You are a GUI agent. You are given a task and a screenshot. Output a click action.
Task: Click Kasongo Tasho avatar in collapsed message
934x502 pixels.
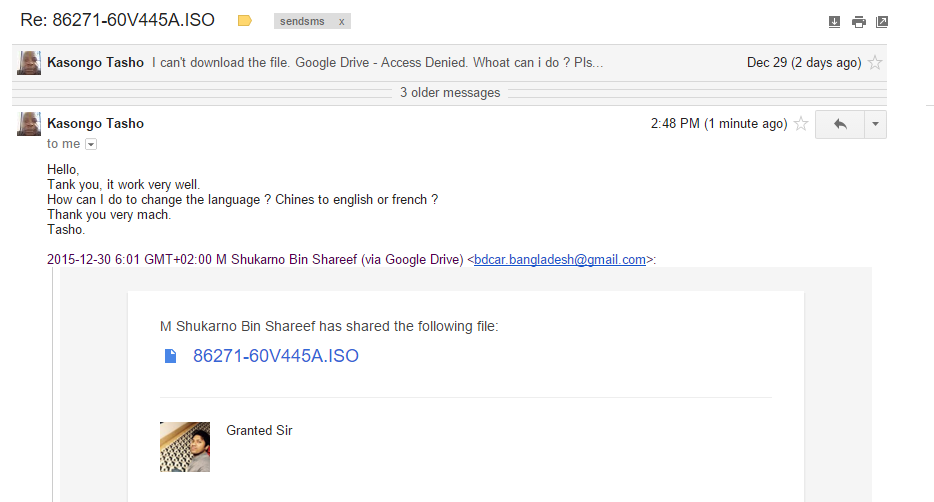pyautogui.click(x=29, y=63)
